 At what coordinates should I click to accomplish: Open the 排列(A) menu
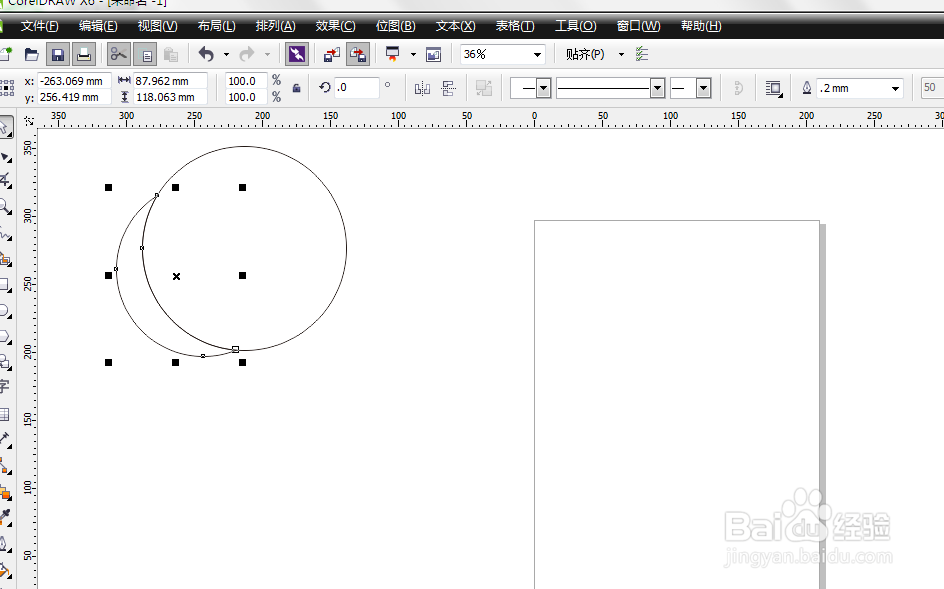point(275,26)
